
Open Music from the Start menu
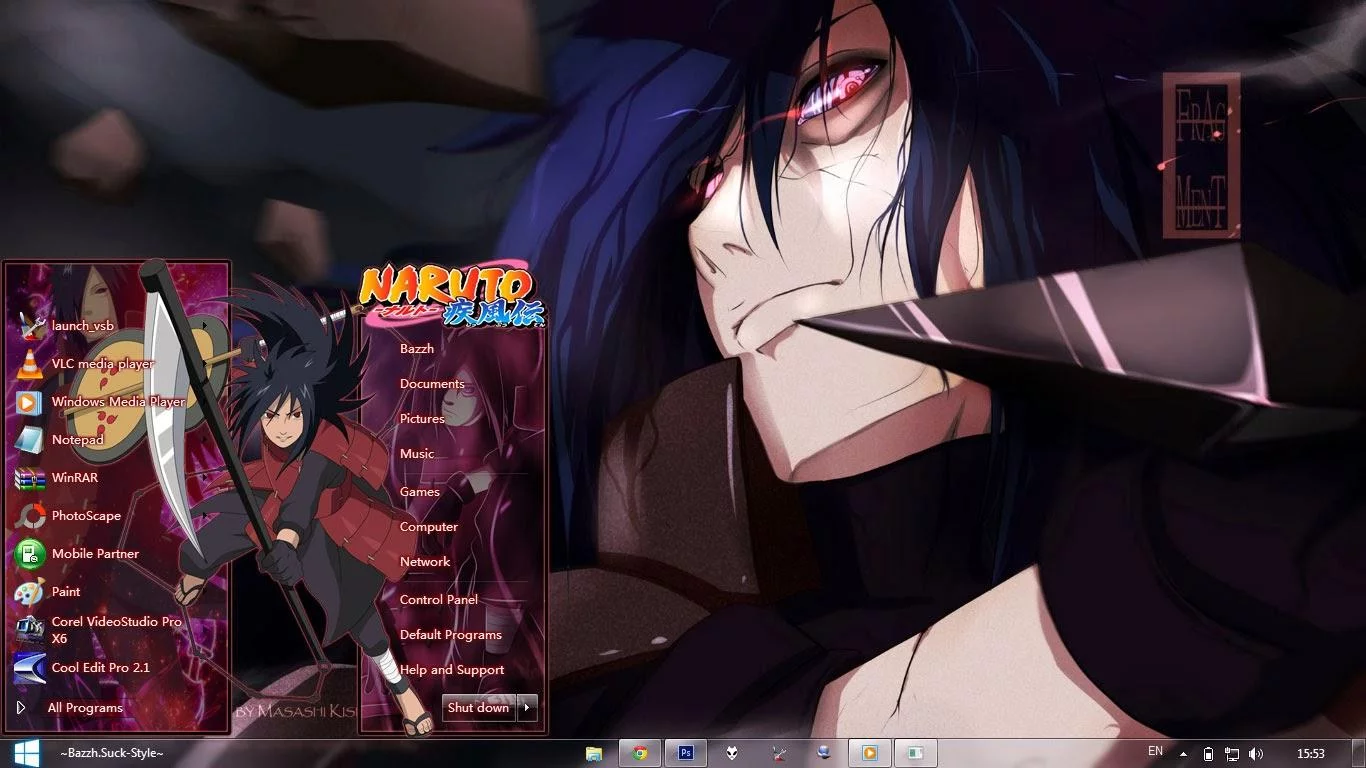[417, 454]
